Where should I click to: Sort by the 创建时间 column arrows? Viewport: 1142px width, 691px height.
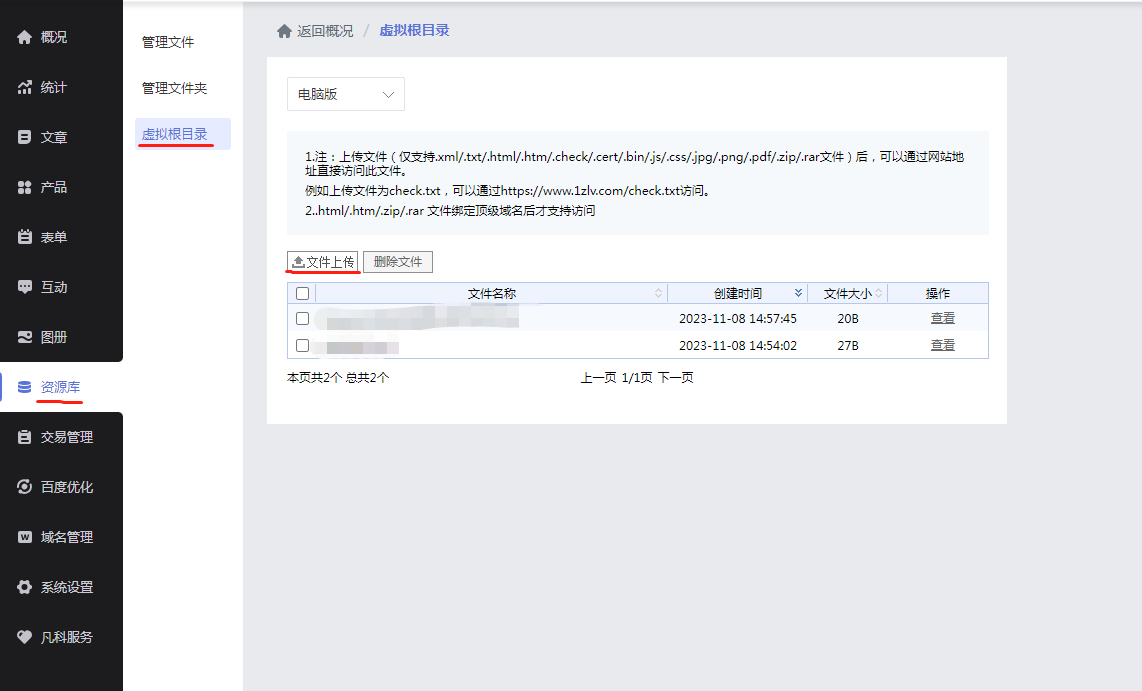(798, 293)
